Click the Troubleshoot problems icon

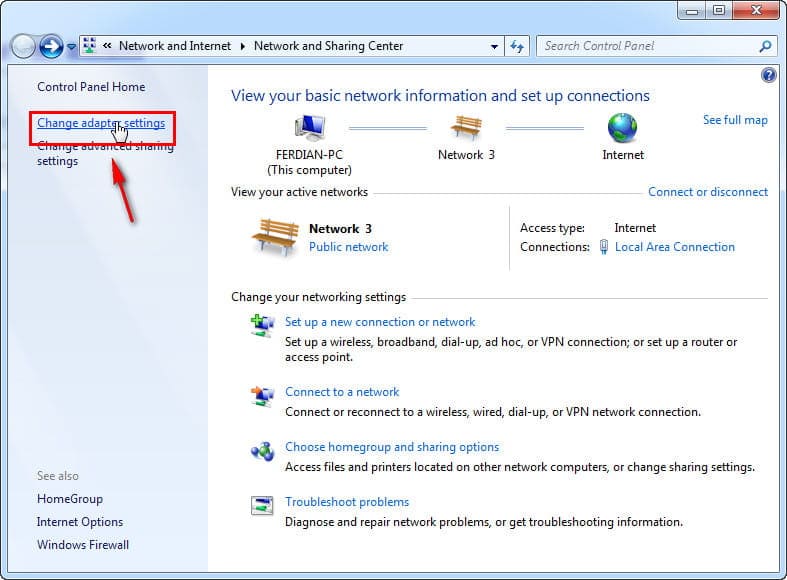(262, 507)
